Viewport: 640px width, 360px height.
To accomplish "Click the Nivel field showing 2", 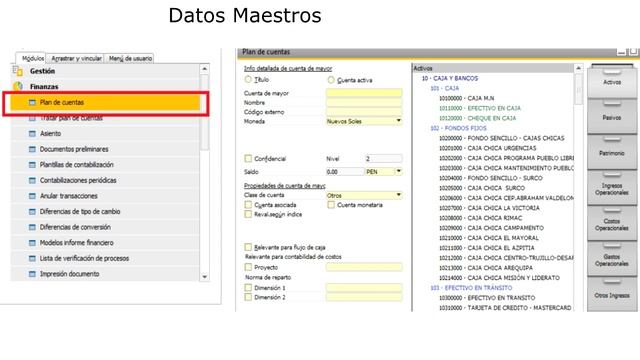I will coord(383,158).
